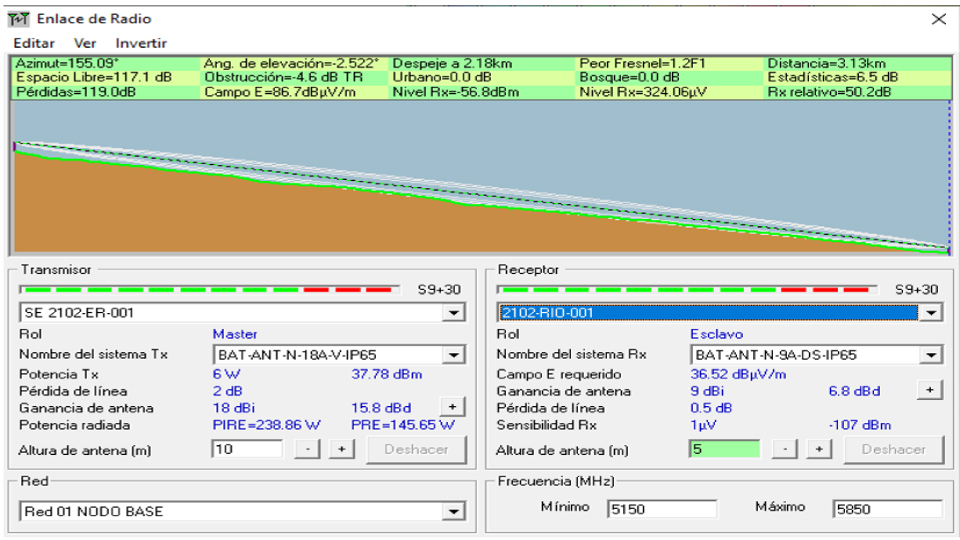Click Nivel Rx=-56.8dBm text

(456, 92)
